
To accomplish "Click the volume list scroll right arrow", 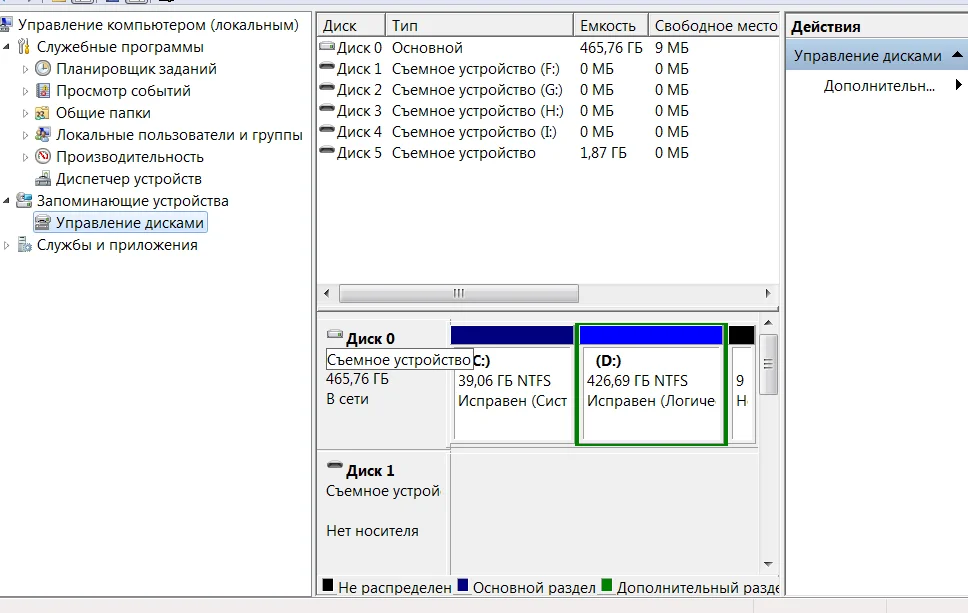I will coord(768,293).
